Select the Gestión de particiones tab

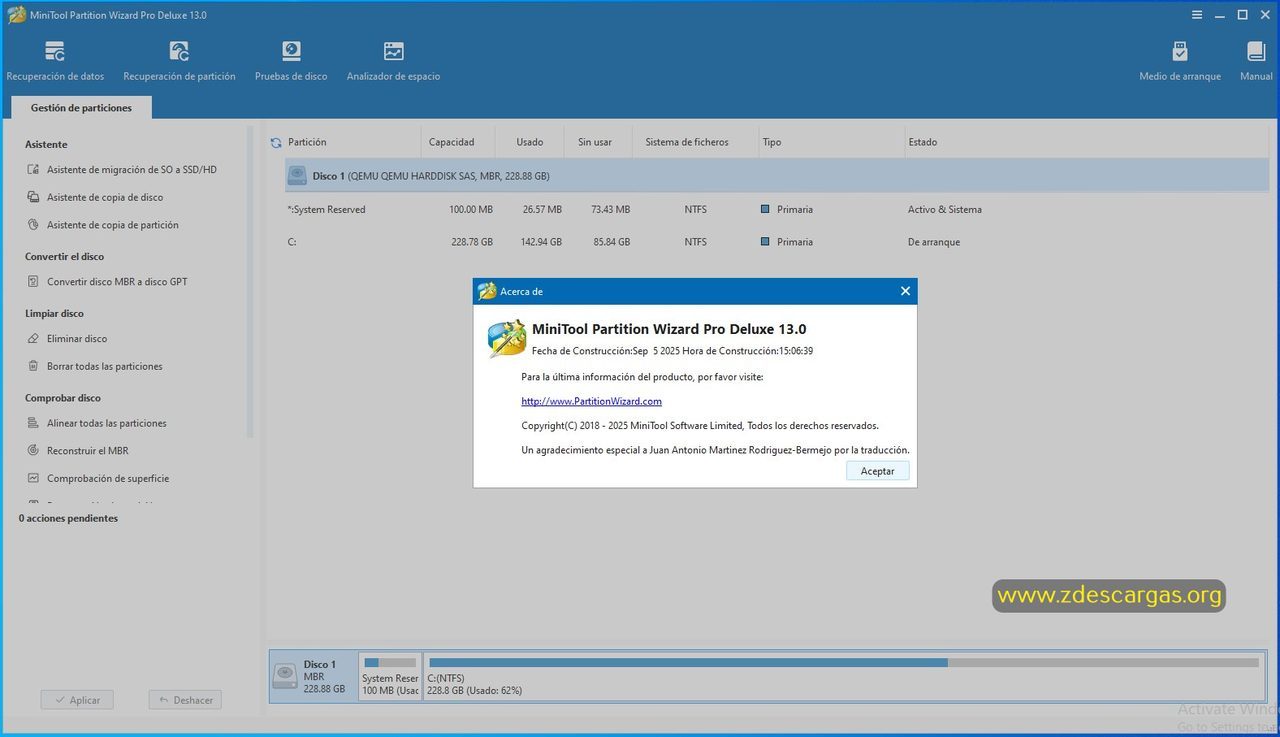click(x=81, y=108)
